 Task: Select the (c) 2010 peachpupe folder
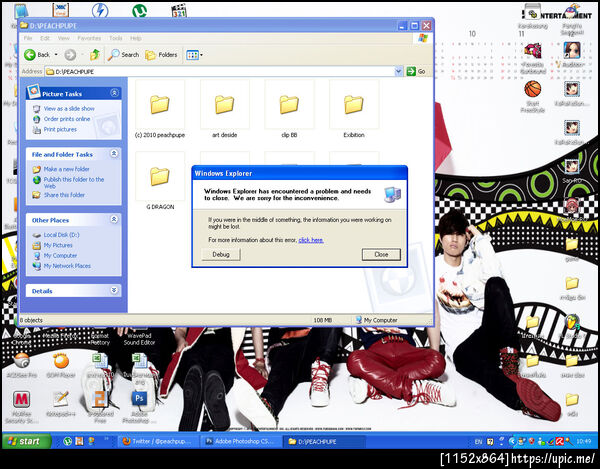coord(160,110)
